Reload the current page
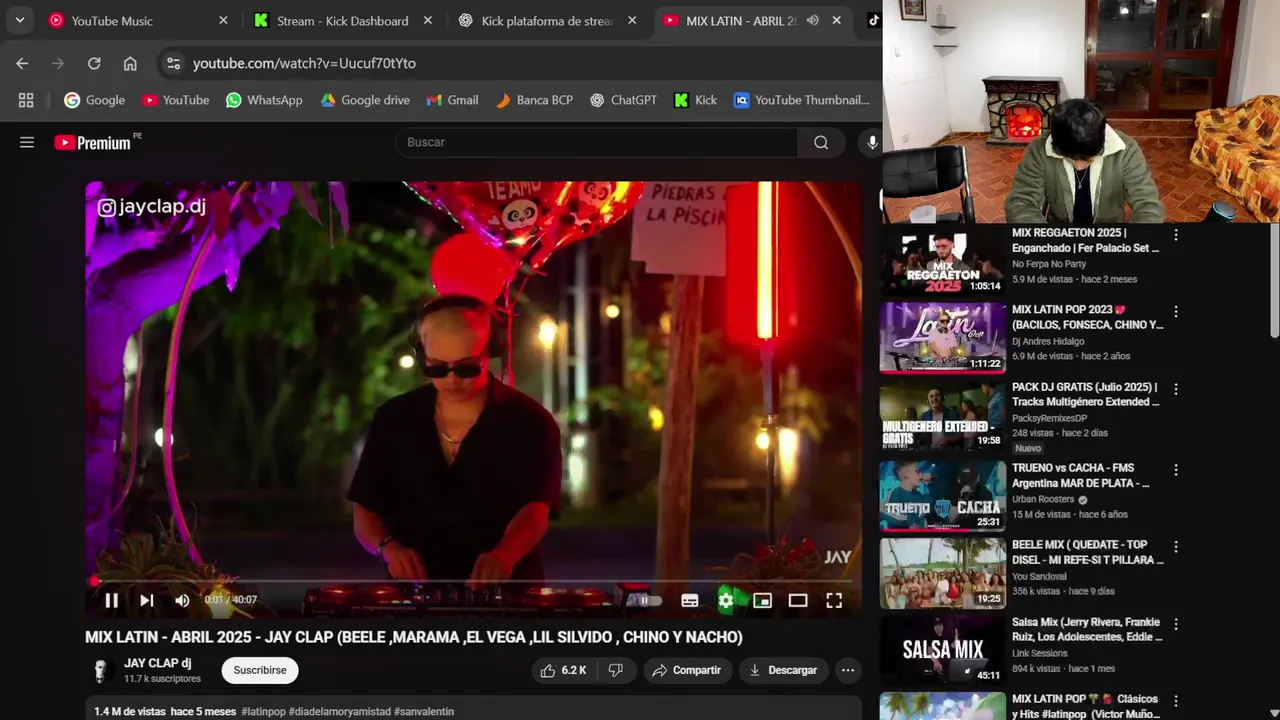The image size is (1280, 720). (x=94, y=63)
